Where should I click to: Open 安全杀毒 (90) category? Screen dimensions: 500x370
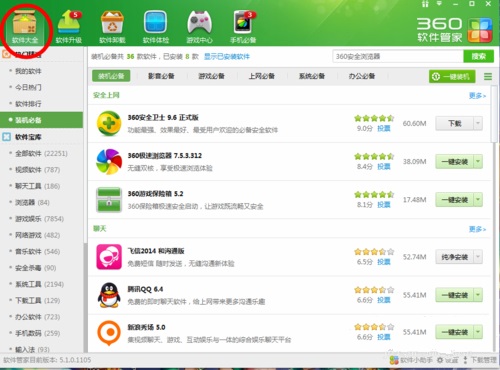coord(35,268)
